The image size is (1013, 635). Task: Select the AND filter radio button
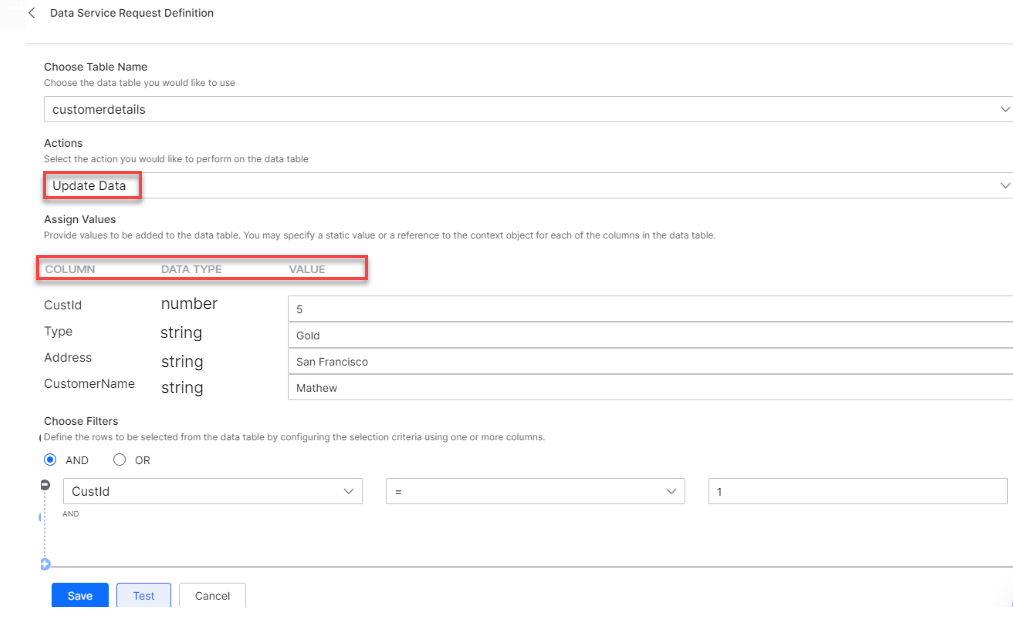click(50, 460)
